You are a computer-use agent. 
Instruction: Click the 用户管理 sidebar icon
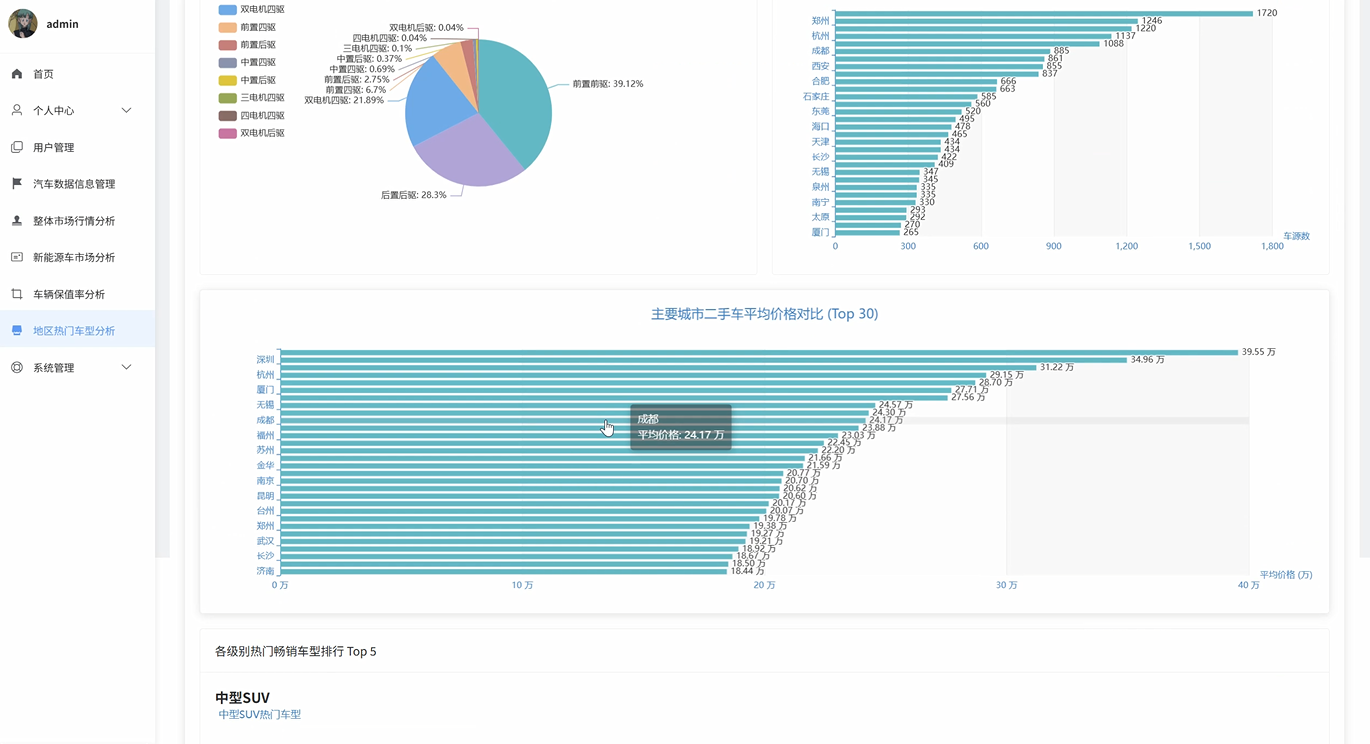17,147
